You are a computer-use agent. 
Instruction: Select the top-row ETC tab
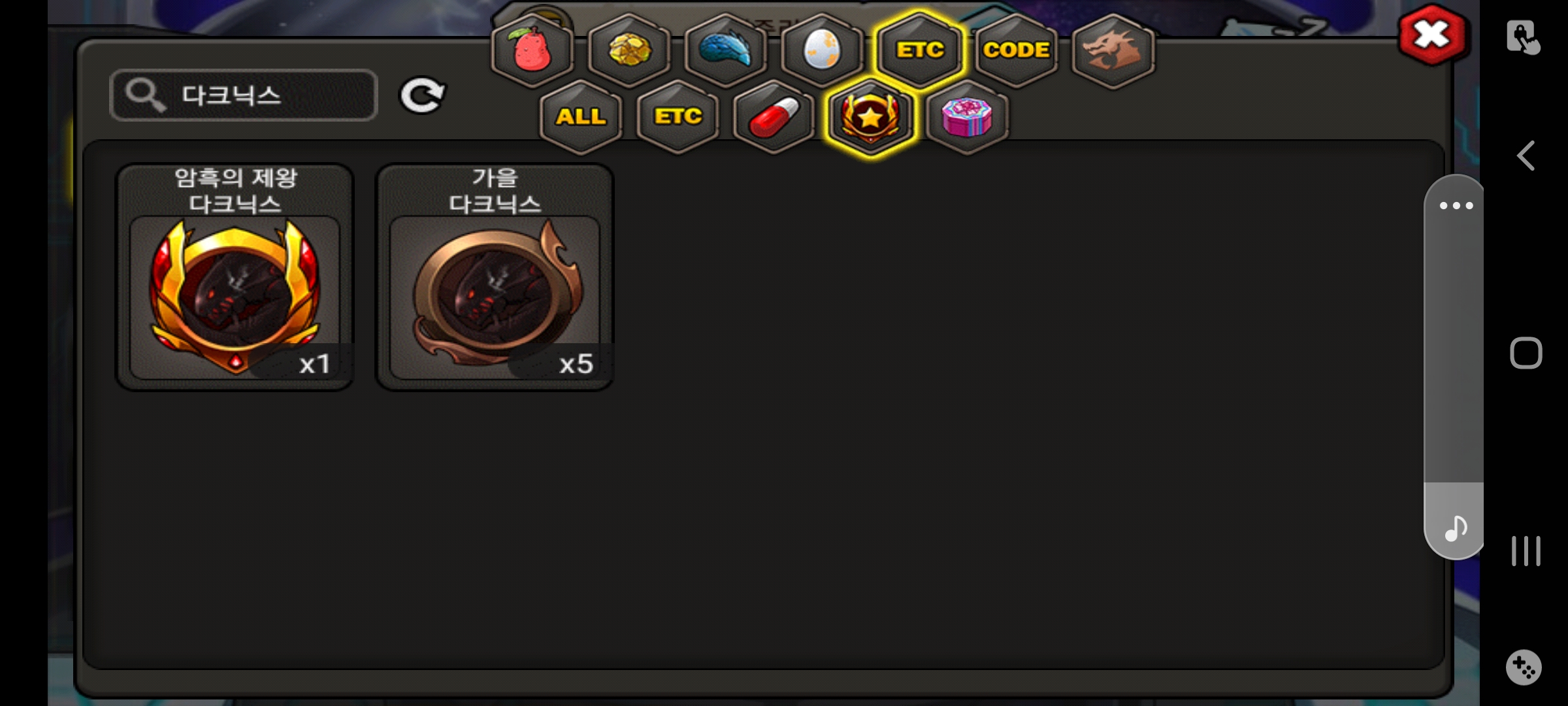919,50
